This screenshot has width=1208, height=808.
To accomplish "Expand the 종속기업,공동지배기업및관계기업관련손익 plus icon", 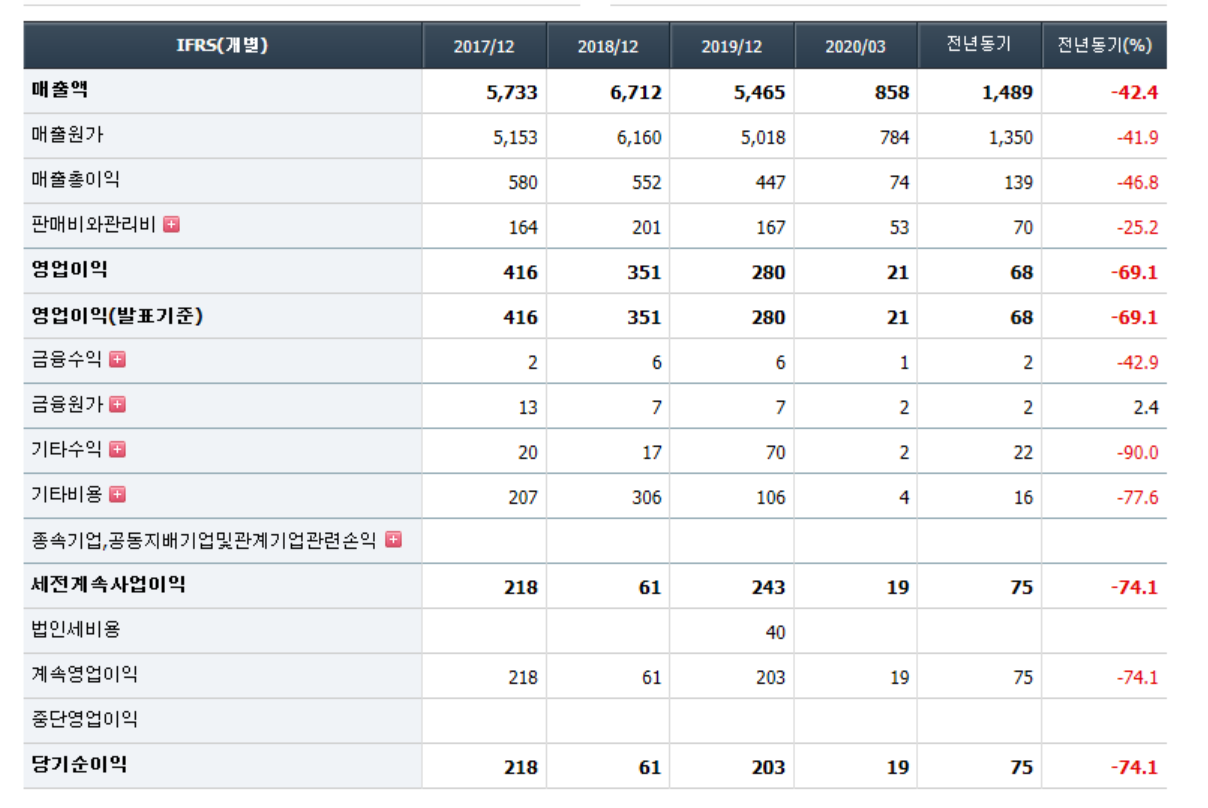I will [x=393, y=539].
